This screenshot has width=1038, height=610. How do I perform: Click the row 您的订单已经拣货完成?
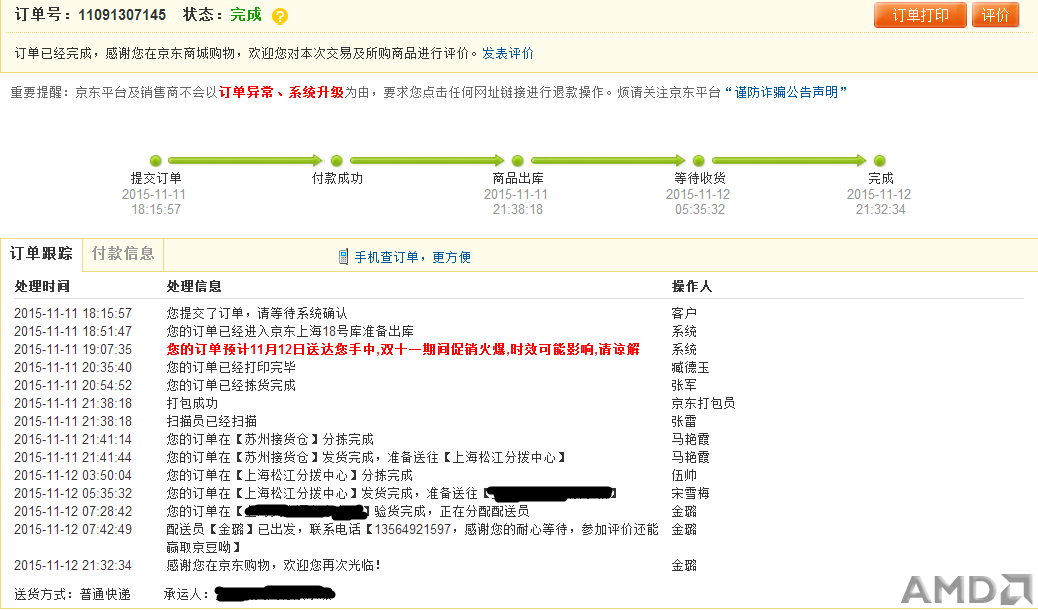(231, 385)
